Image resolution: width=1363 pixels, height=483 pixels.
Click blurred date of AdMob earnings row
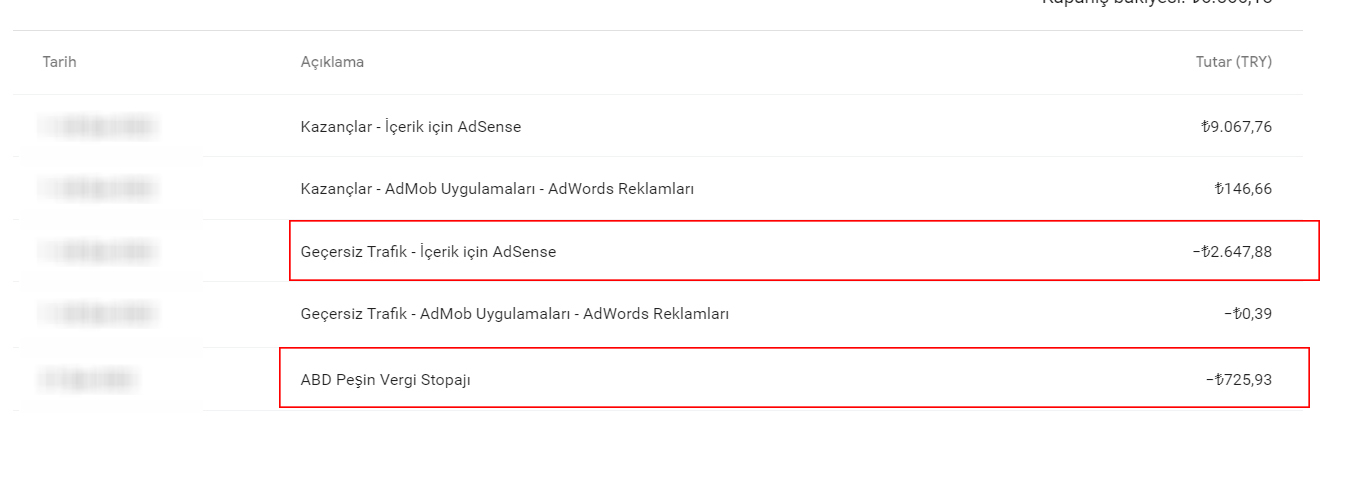[x=98, y=189]
